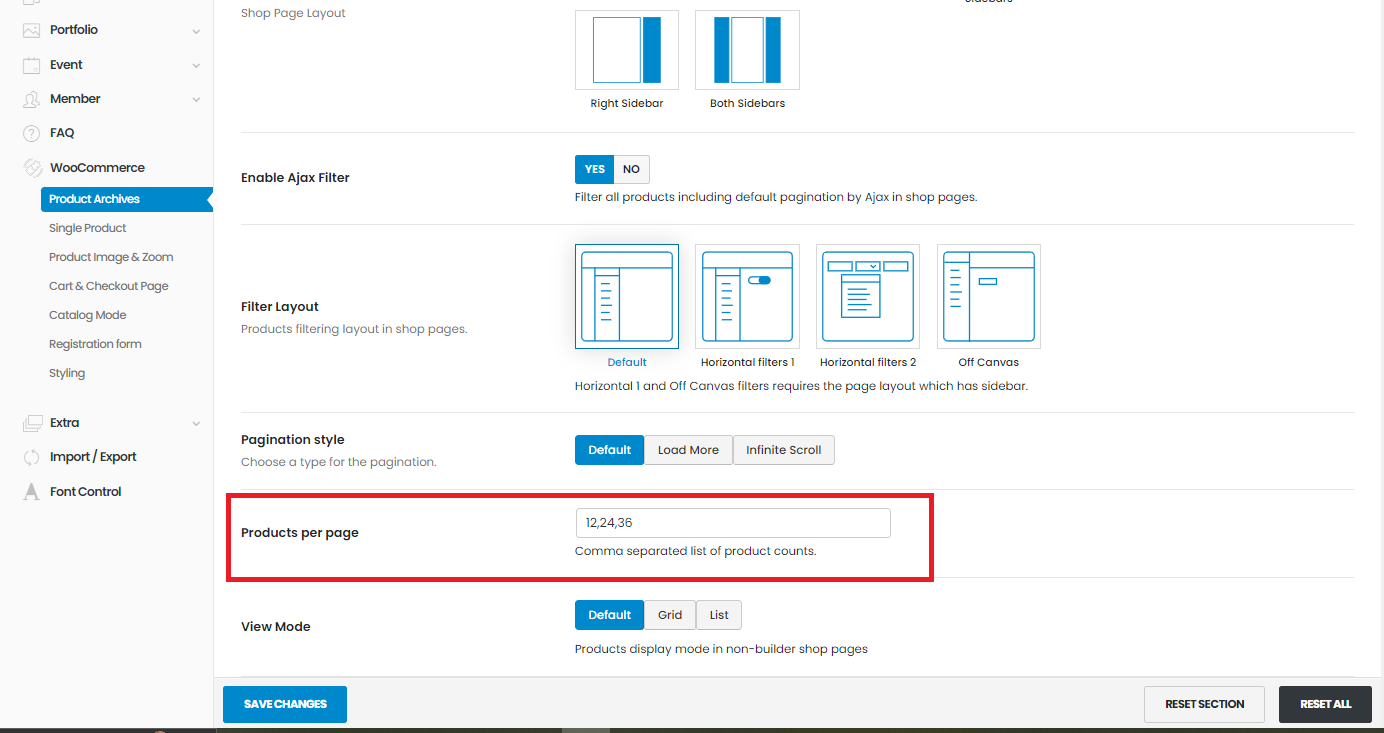Select List view mode
Screen dimensions: 1384x733
[x=719, y=615]
